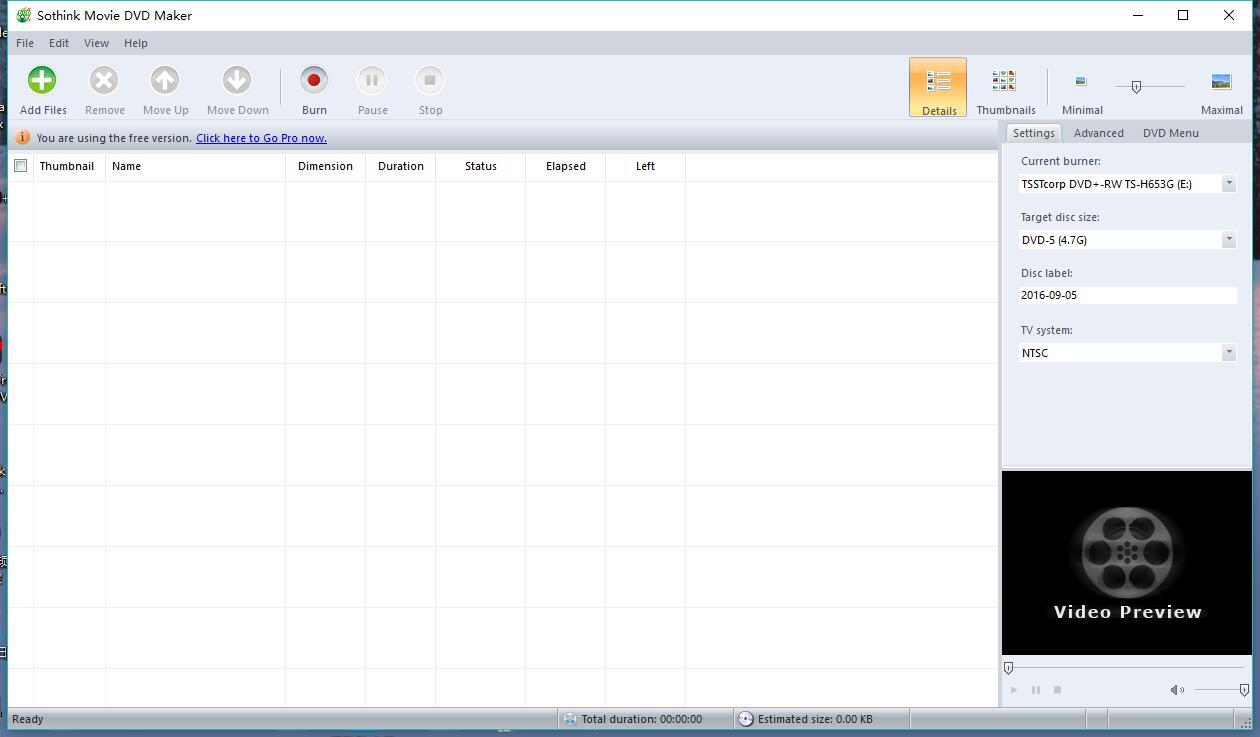Click the preview volume slider handle
The height and width of the screenshot is (737, 1260).
pos(1243,690)
